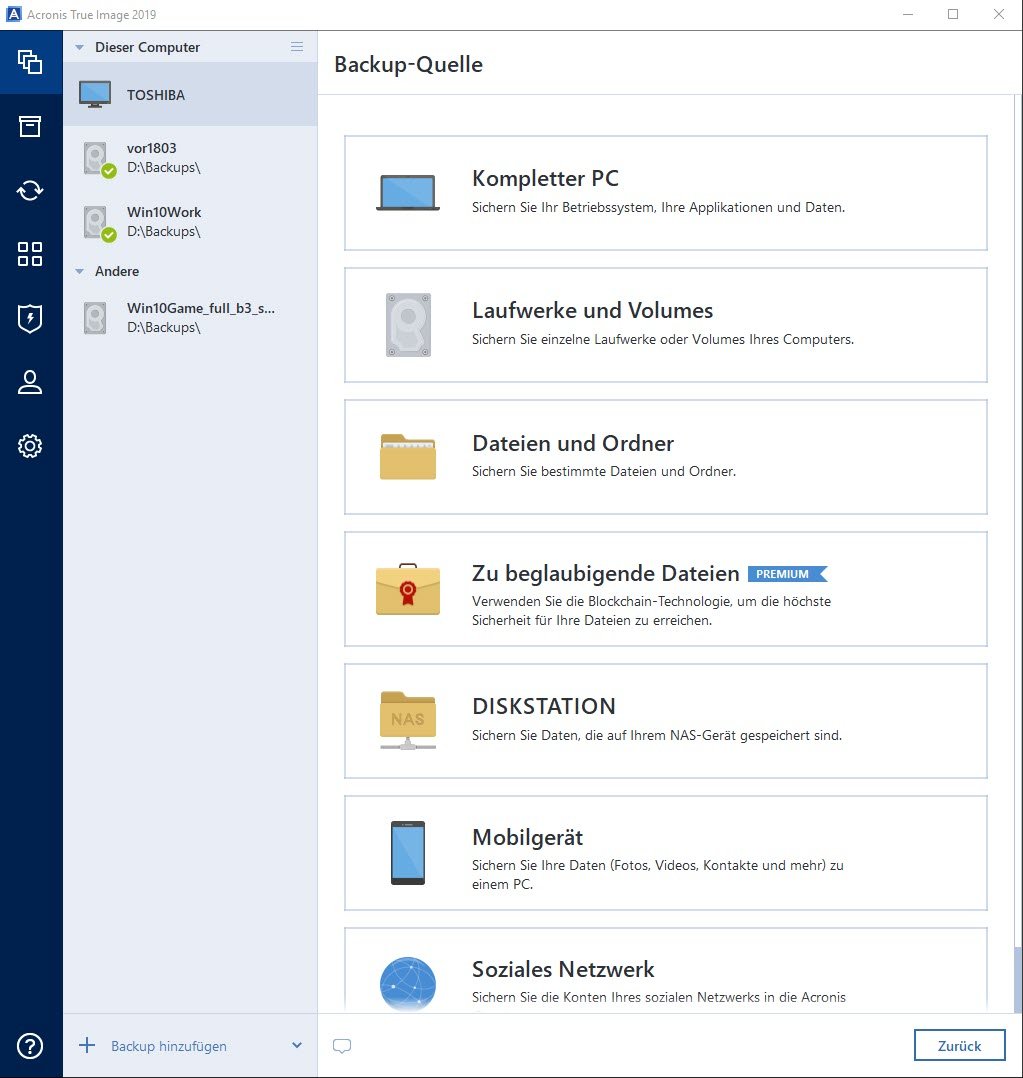The image size is (1023, 1078).
Task: Click the laptop icon for Kompletter PC
Action: pos(408,192)
